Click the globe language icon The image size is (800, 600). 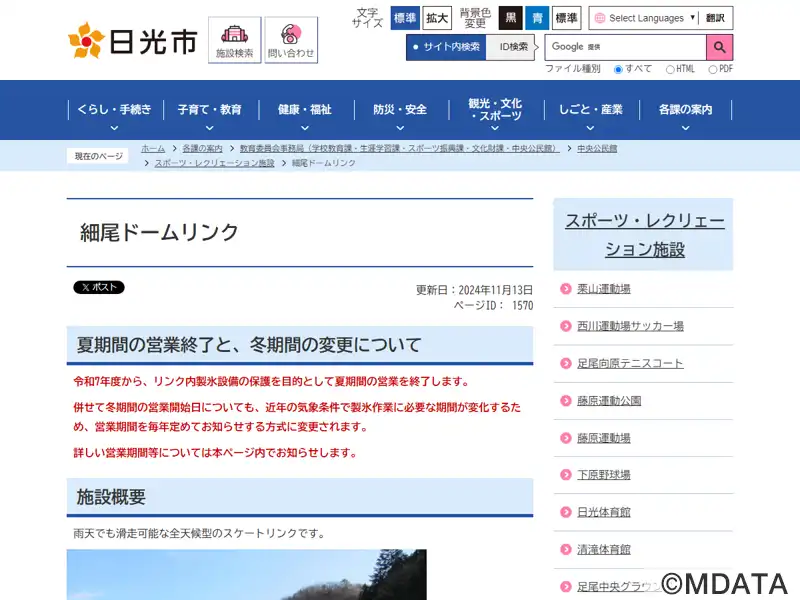click(x=600, y=18)
